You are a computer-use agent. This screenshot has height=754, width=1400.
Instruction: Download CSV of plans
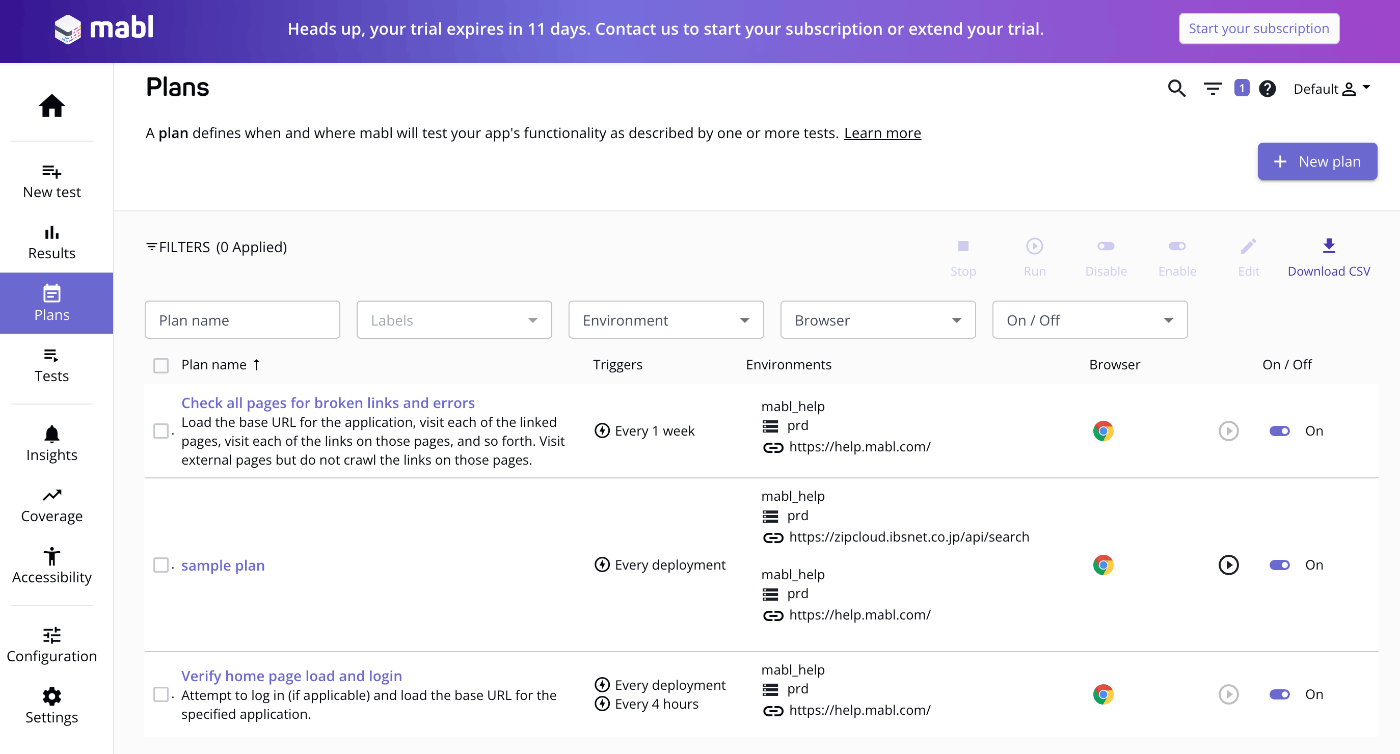[x=1329, y=257]
